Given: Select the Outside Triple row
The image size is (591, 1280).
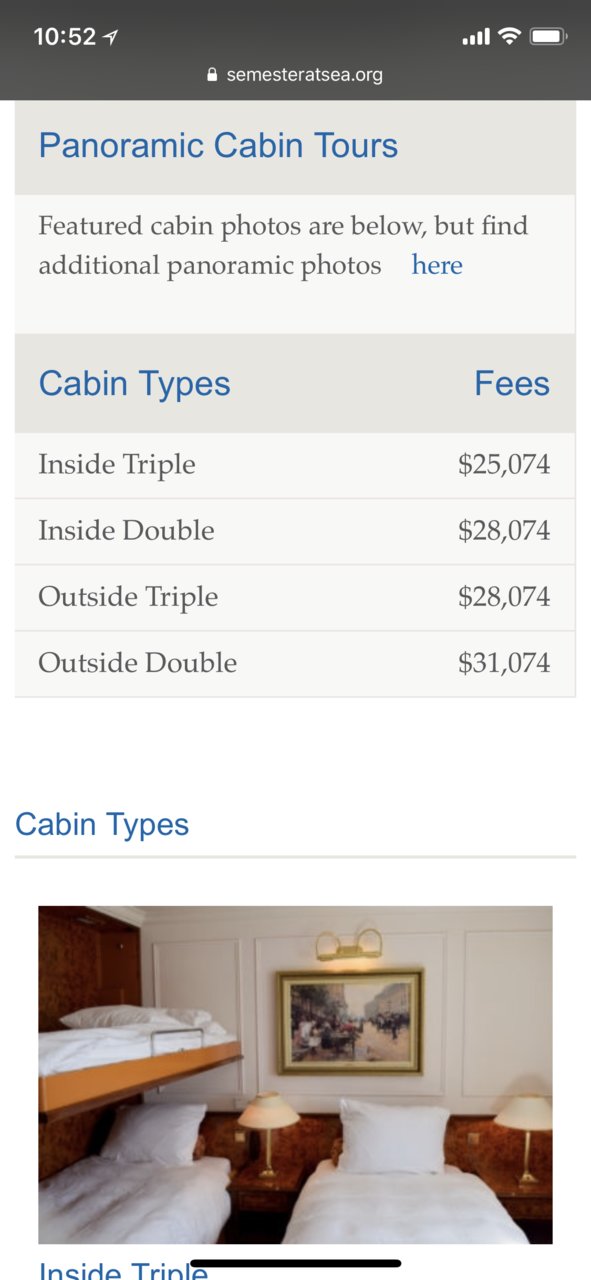Looking at the screenshot, I should coord(295,597).
